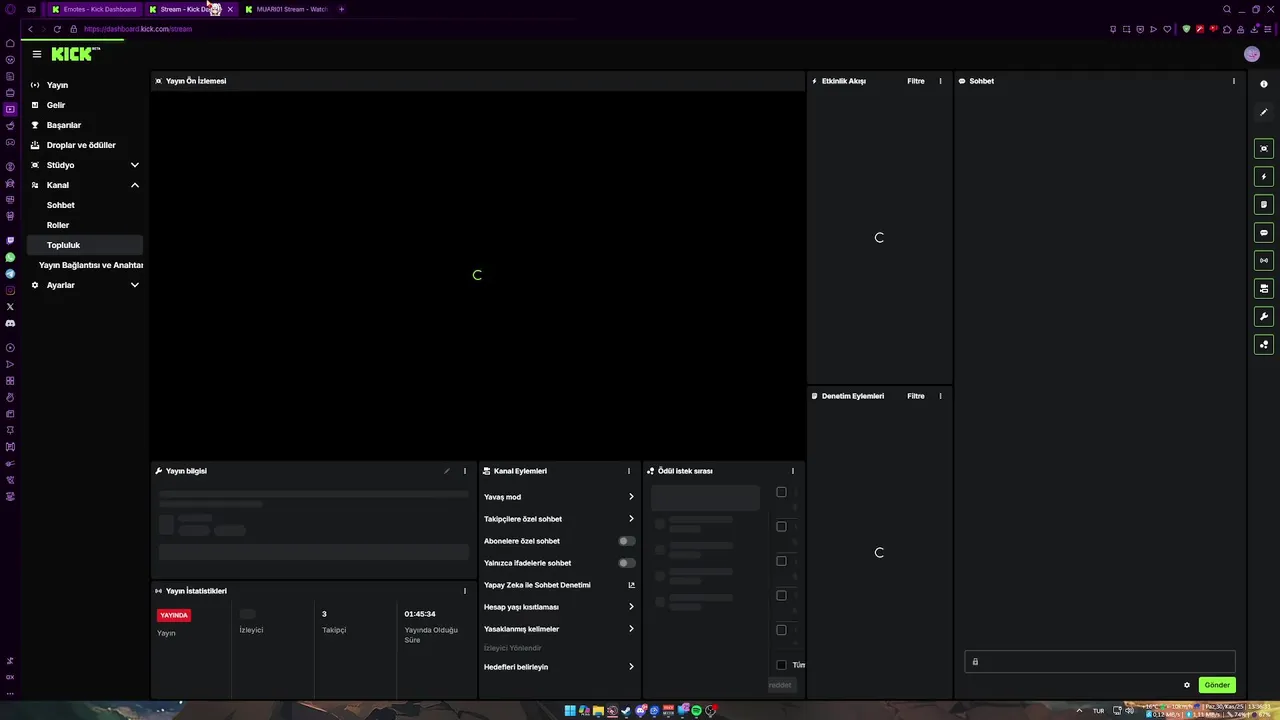Image resolution: width=1280 pixels, height=720 pixels.
Task: Open the external-link icon for Yapay Zeka Sohbet Denetimi
Action: click(631, 585)
